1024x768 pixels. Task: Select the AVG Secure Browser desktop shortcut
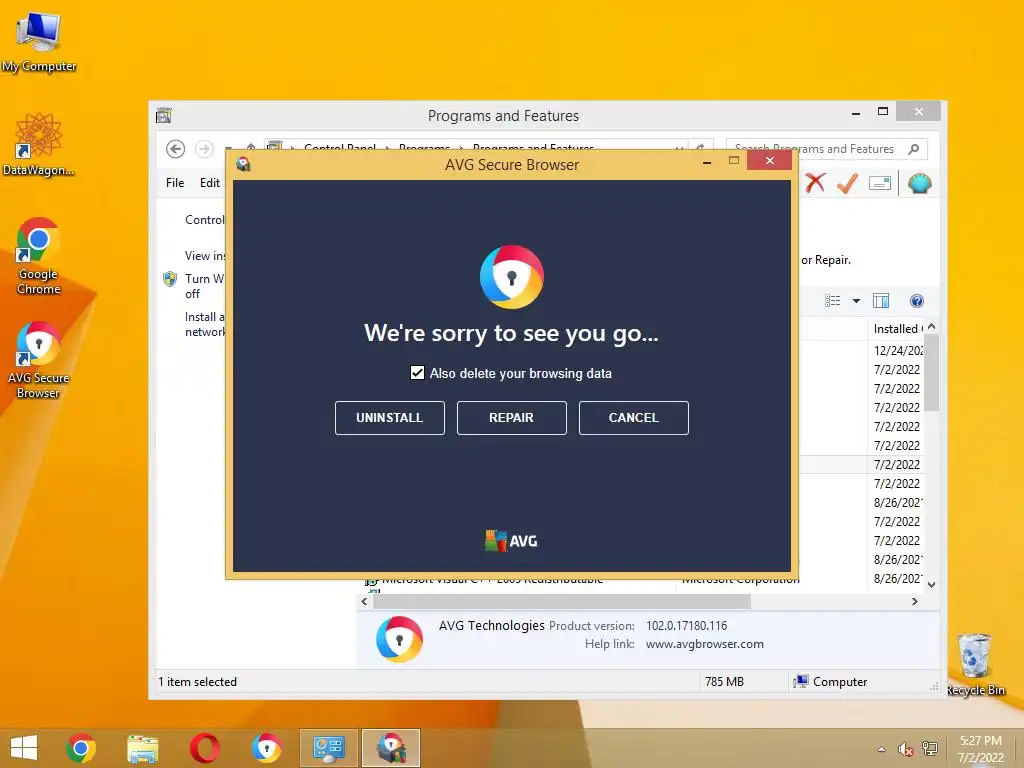coord(39,360)
